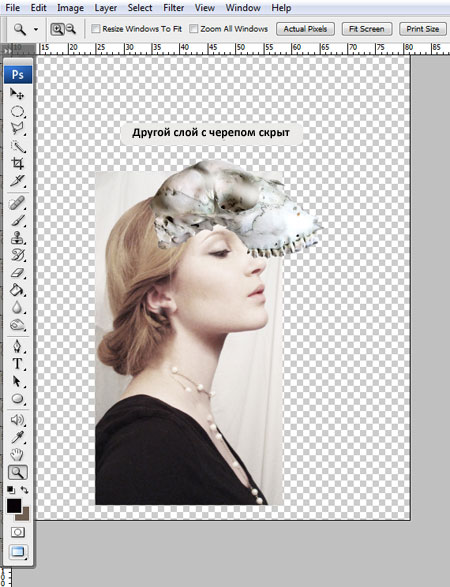Open the Window menu

[243, 7]
